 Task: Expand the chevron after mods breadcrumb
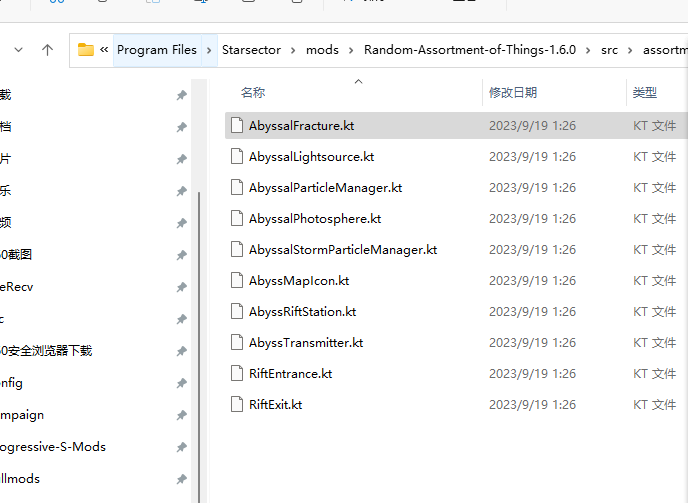[x=351, y=50]
